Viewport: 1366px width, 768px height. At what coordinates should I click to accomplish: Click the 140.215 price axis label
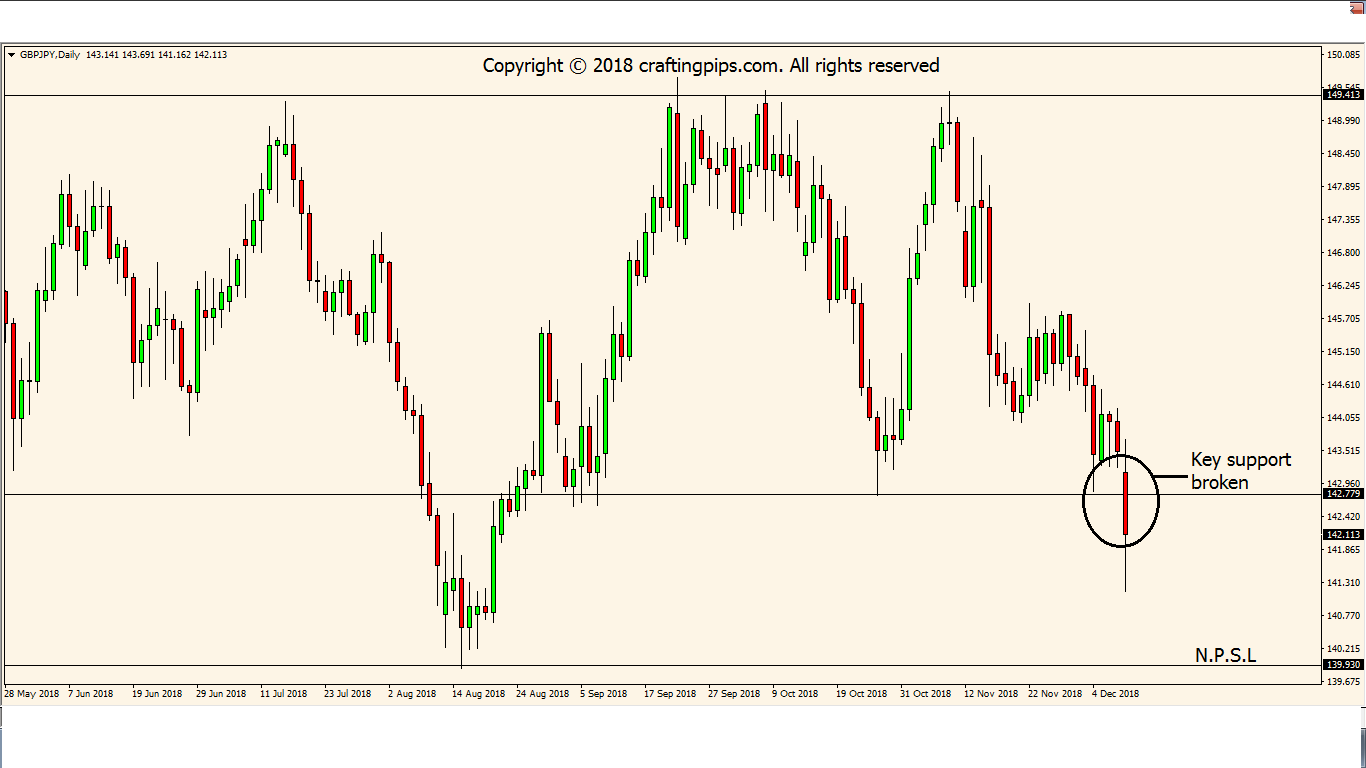(1344, 649)
